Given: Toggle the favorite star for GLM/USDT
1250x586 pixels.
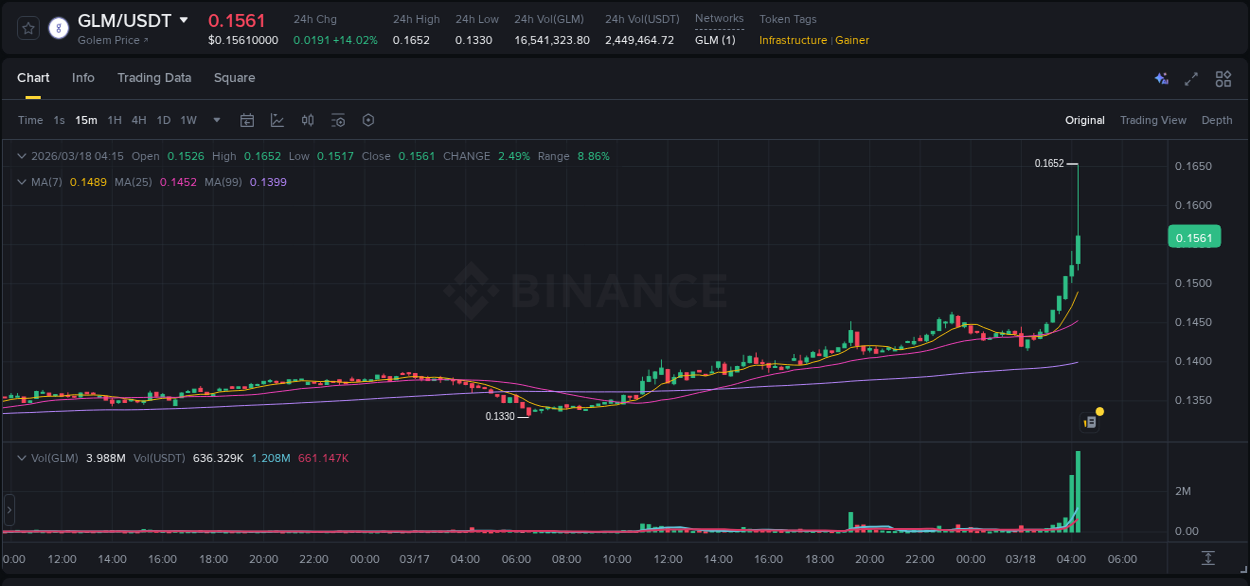Looking at the screenshot, I should coord(27,28).
